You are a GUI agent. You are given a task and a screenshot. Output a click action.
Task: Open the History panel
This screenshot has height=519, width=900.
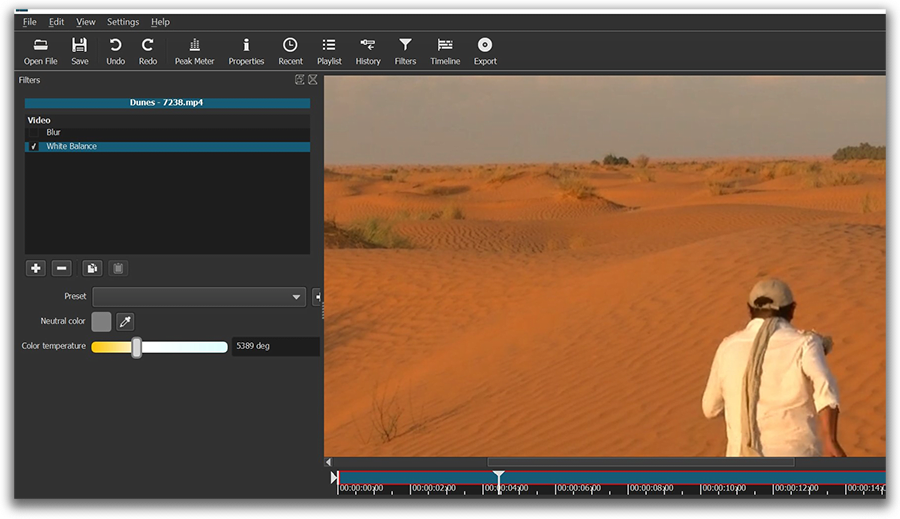(368, 51)
